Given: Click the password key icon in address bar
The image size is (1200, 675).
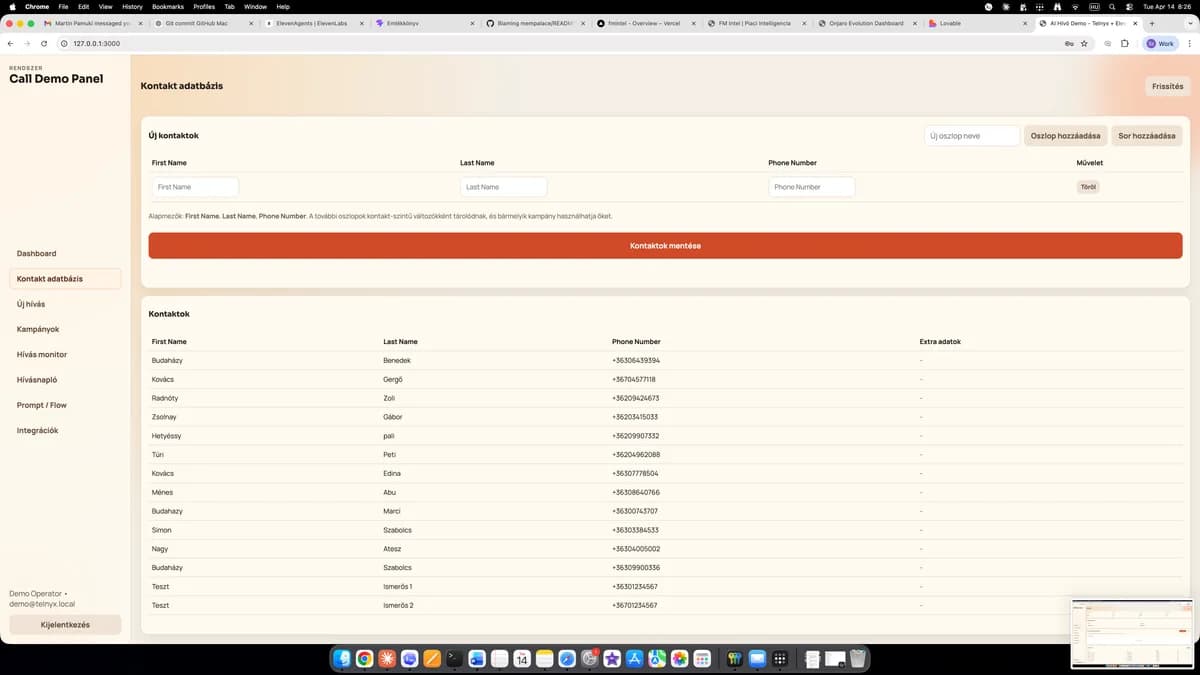Looking at the screenshot, I should pyautogui.click(x=1069, y=44).
